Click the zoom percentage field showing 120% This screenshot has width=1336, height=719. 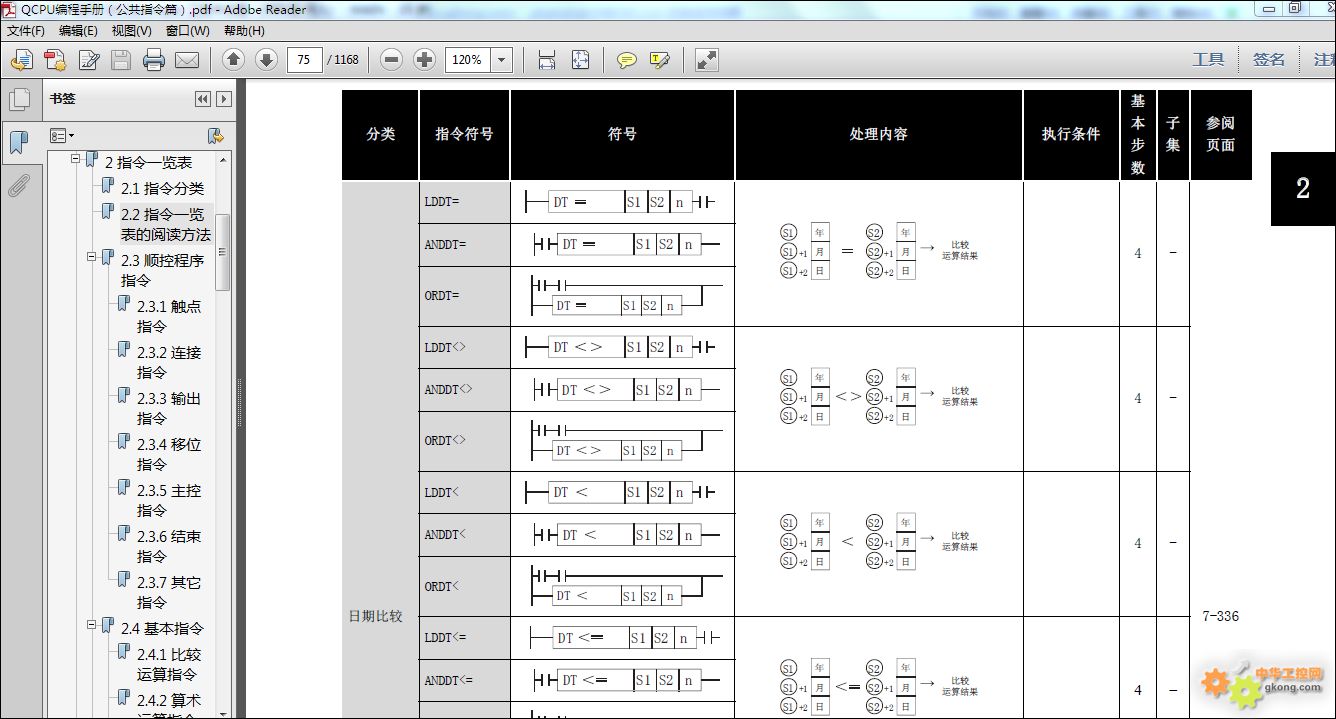[467, 60]
